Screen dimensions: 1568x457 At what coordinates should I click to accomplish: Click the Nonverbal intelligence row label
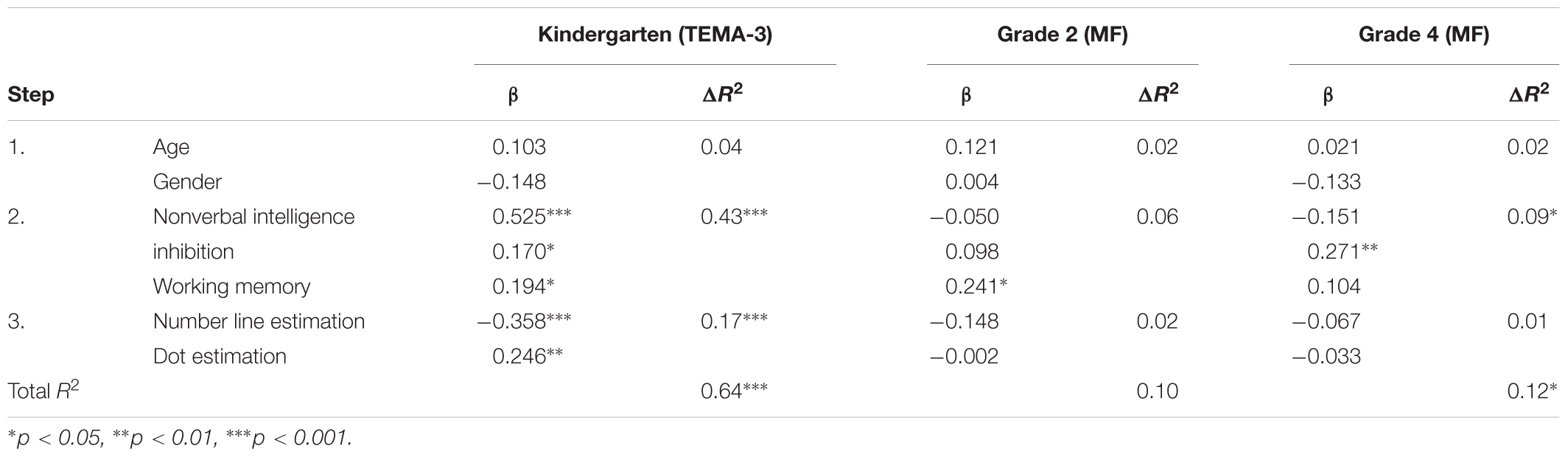(x=253, y=217)
